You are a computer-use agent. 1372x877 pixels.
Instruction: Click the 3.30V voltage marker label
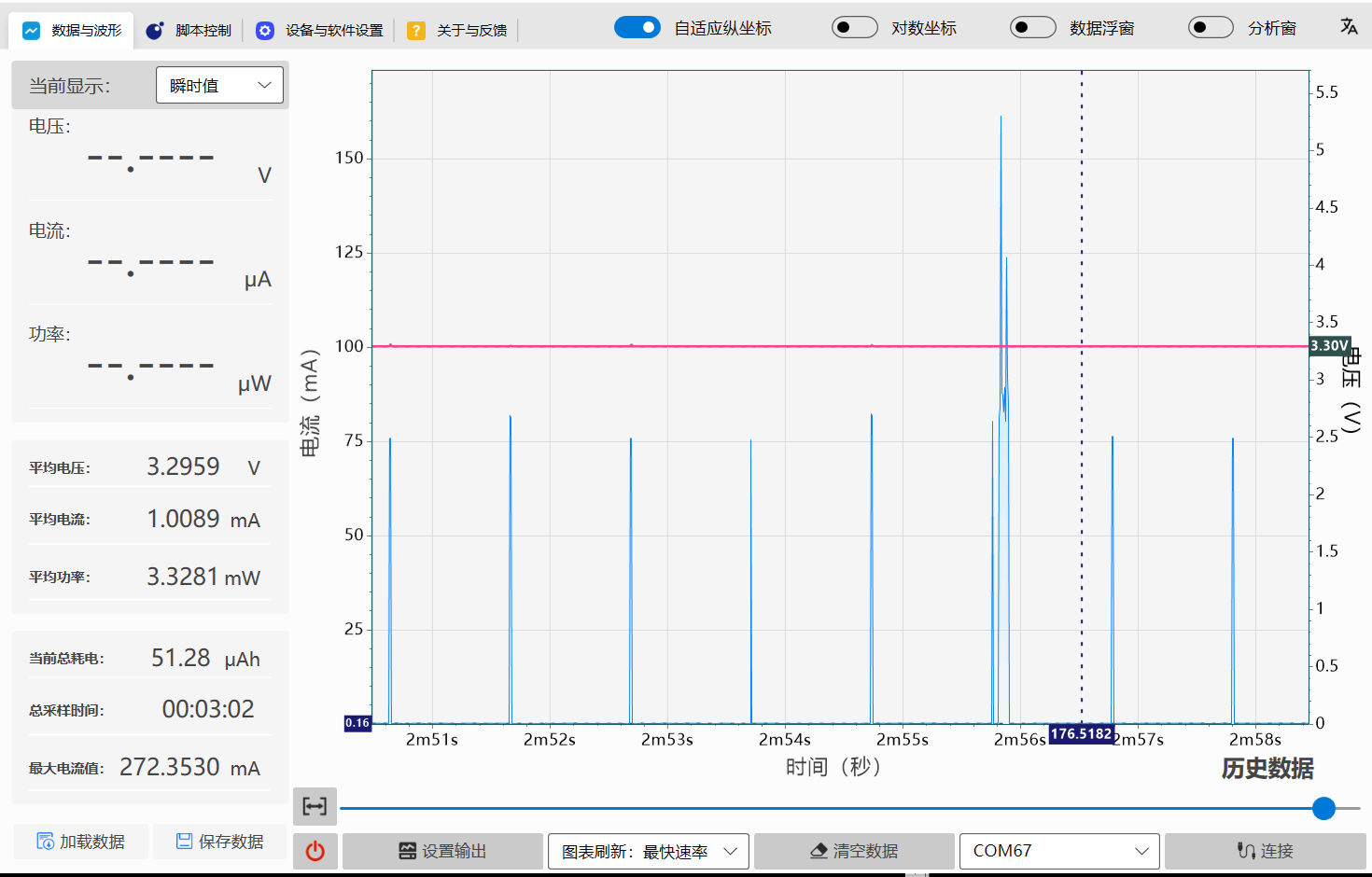pyautogui.click(x=1330, y=346)
